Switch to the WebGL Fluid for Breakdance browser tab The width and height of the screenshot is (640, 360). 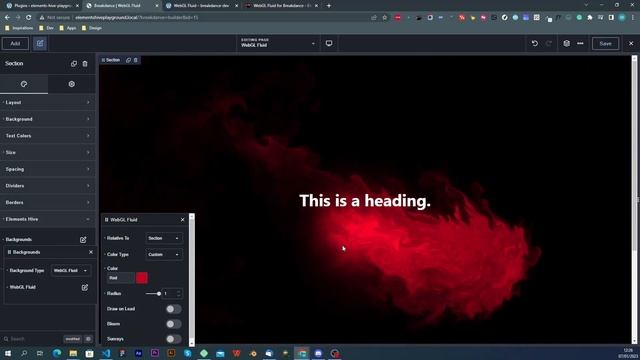[282, 6]
